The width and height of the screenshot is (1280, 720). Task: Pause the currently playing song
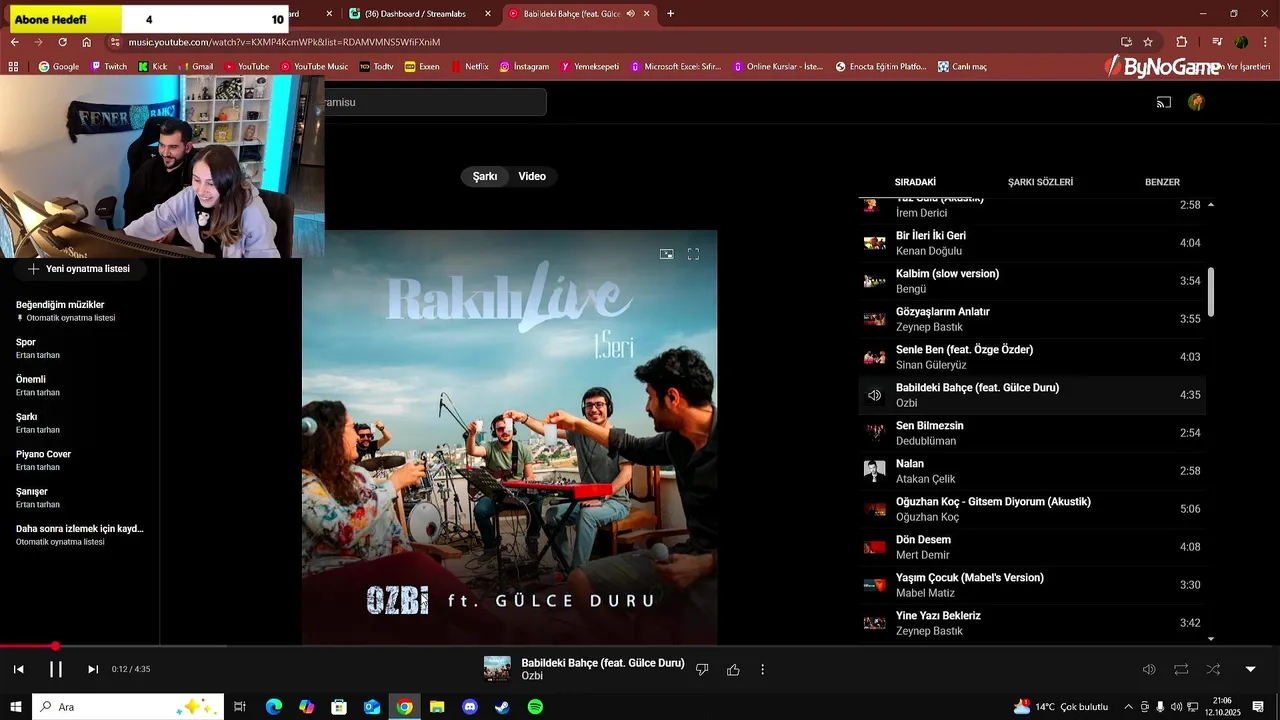56,669
